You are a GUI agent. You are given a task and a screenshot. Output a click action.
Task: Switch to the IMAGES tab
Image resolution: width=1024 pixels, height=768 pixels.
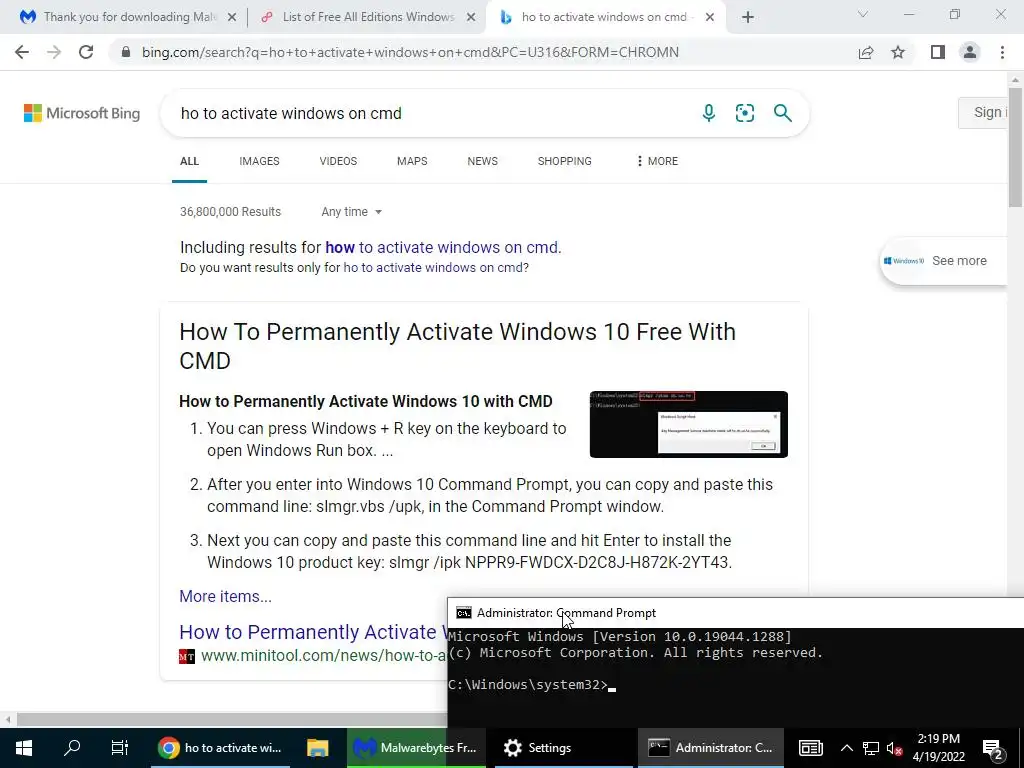click(259, 161)
